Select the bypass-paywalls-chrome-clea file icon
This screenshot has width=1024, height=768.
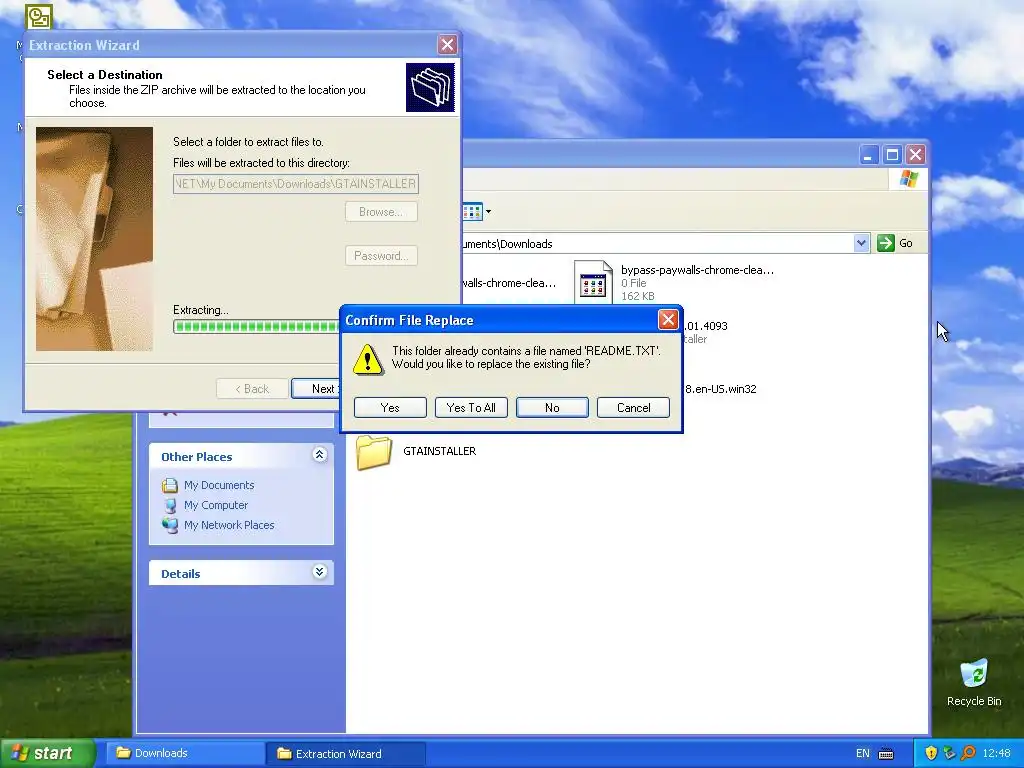(593, 281)
